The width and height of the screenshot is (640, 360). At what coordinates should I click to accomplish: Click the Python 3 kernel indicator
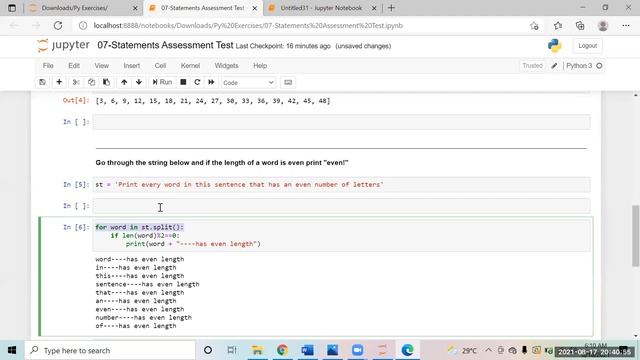point(584,66)
